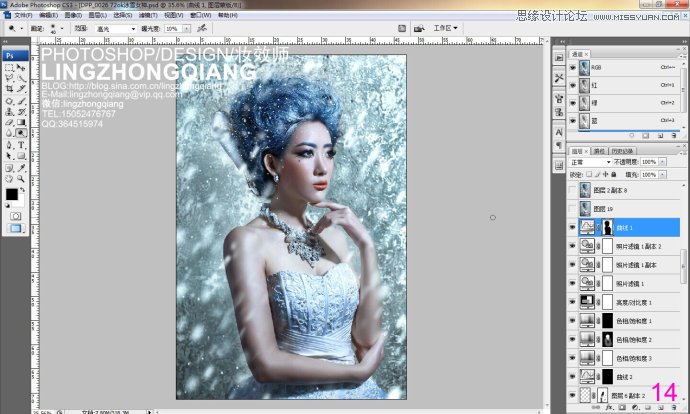Image resolution: width=690 pixels, height=414 pixels.
Task: Open the brush preset picker dropdown
Action: click(62, 29)
